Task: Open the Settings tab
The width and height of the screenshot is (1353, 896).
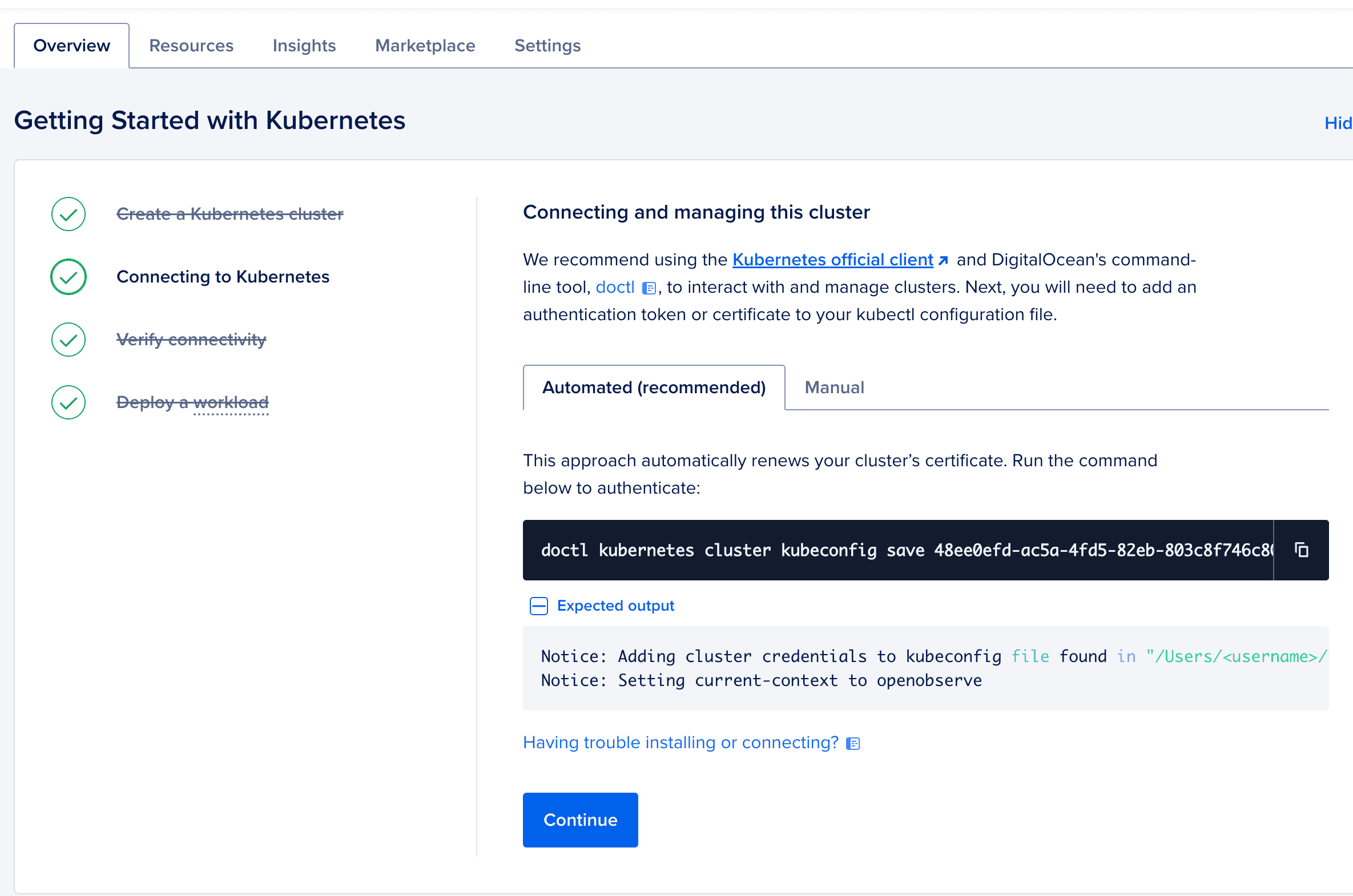Action: [547, 46]
